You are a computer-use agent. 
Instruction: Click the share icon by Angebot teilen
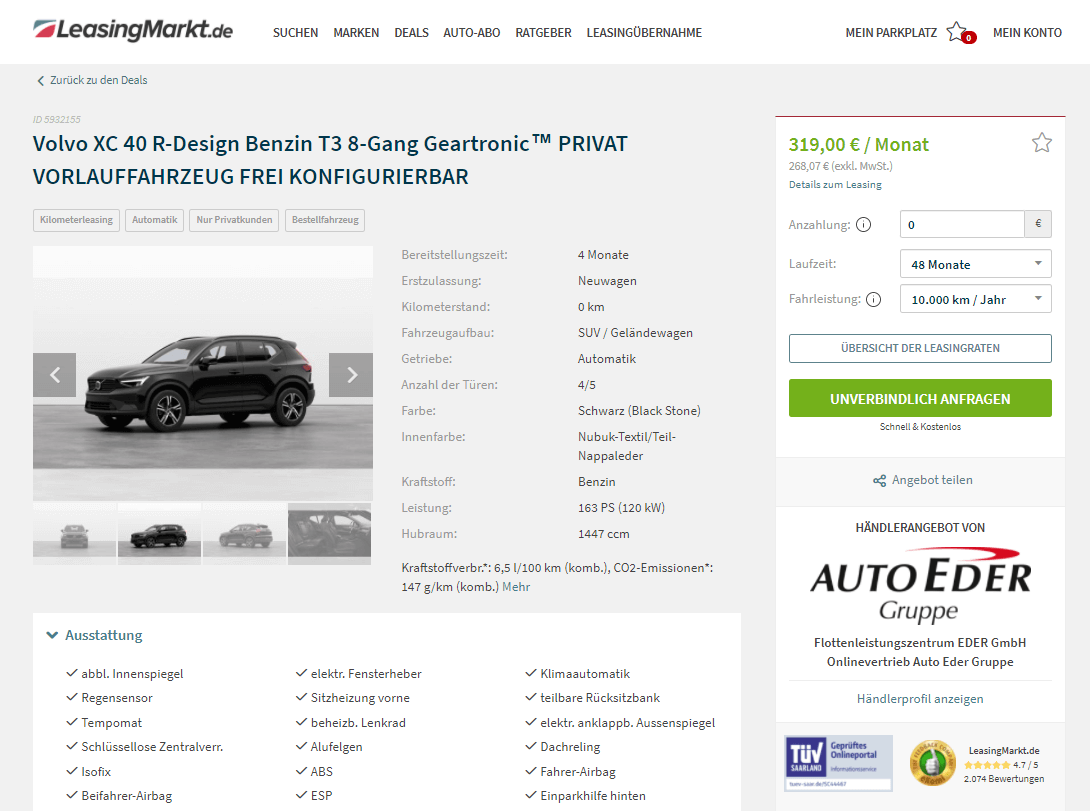point(879,481)
